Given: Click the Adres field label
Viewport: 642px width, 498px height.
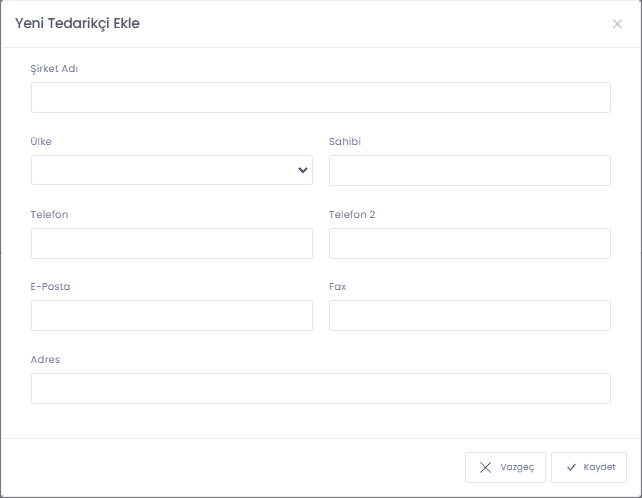Looking at the screenshot, I should tap(45, 359).
